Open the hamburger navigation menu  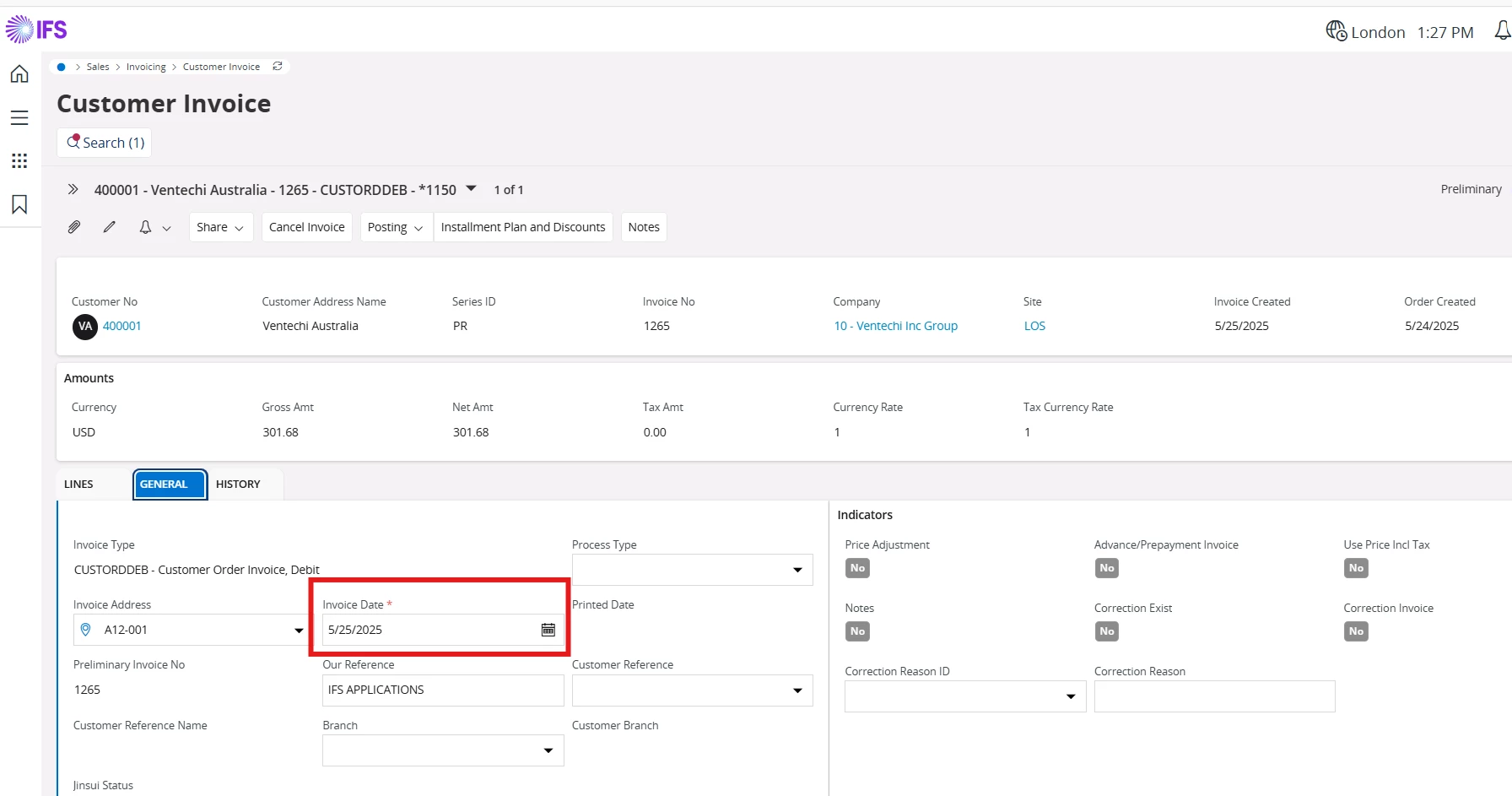coord(19,118)
